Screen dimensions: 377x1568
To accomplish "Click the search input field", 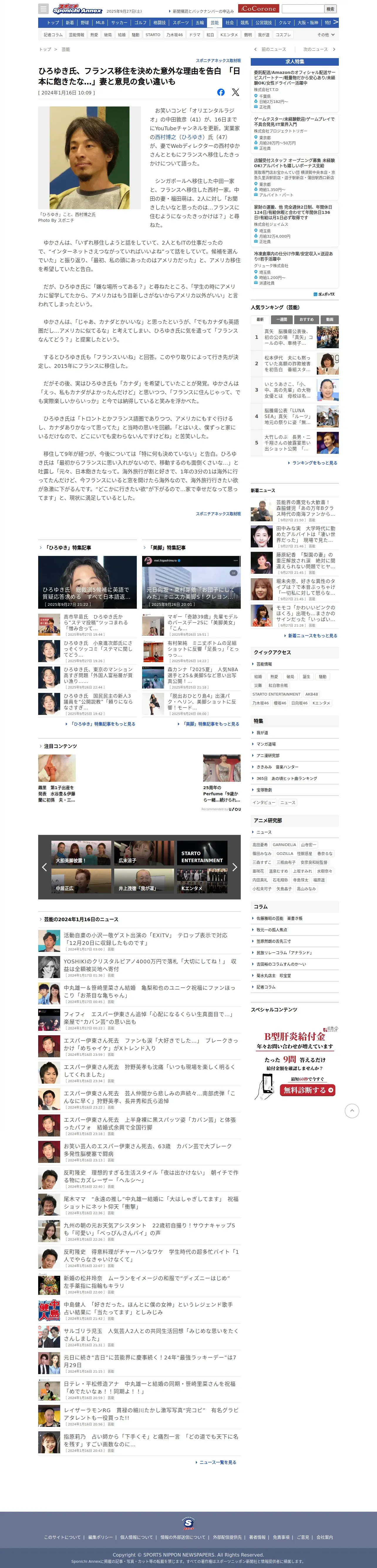I will coord(303,9).
